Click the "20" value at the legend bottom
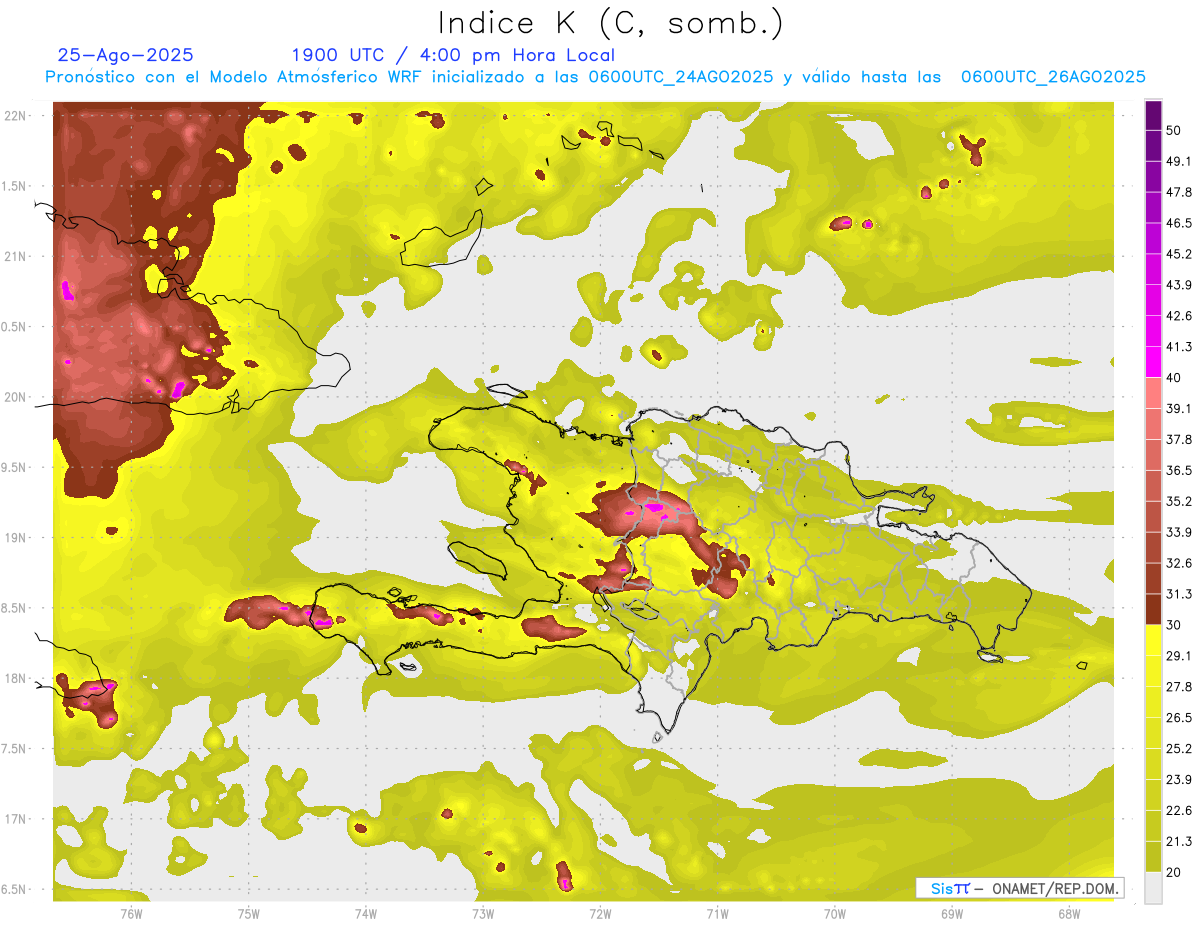The image size is (1200, 927). click(x=1175, y=873)
